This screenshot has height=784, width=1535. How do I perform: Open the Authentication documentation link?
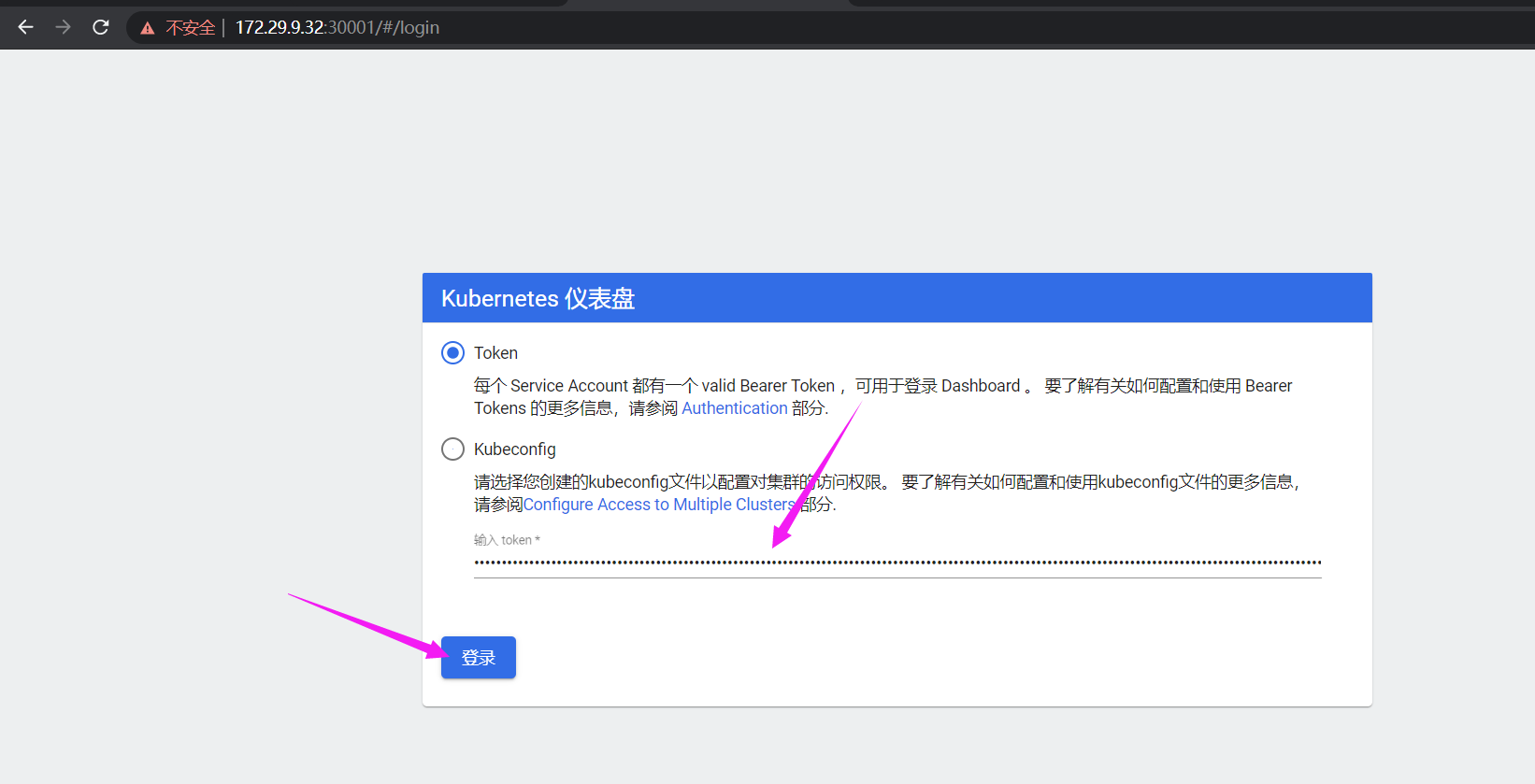click(x=734, y=408)
